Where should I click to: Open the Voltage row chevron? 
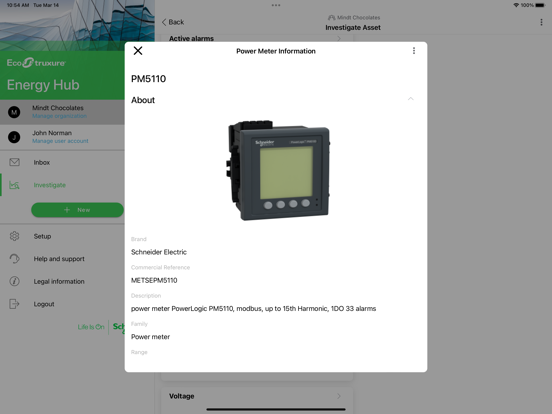click(x=339, y=396)
